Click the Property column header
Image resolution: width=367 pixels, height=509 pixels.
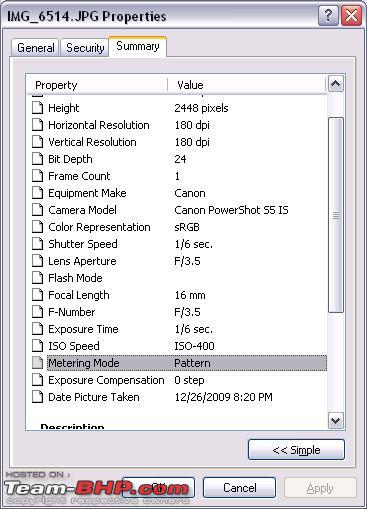pyautogui.click(x=97, y=85)
